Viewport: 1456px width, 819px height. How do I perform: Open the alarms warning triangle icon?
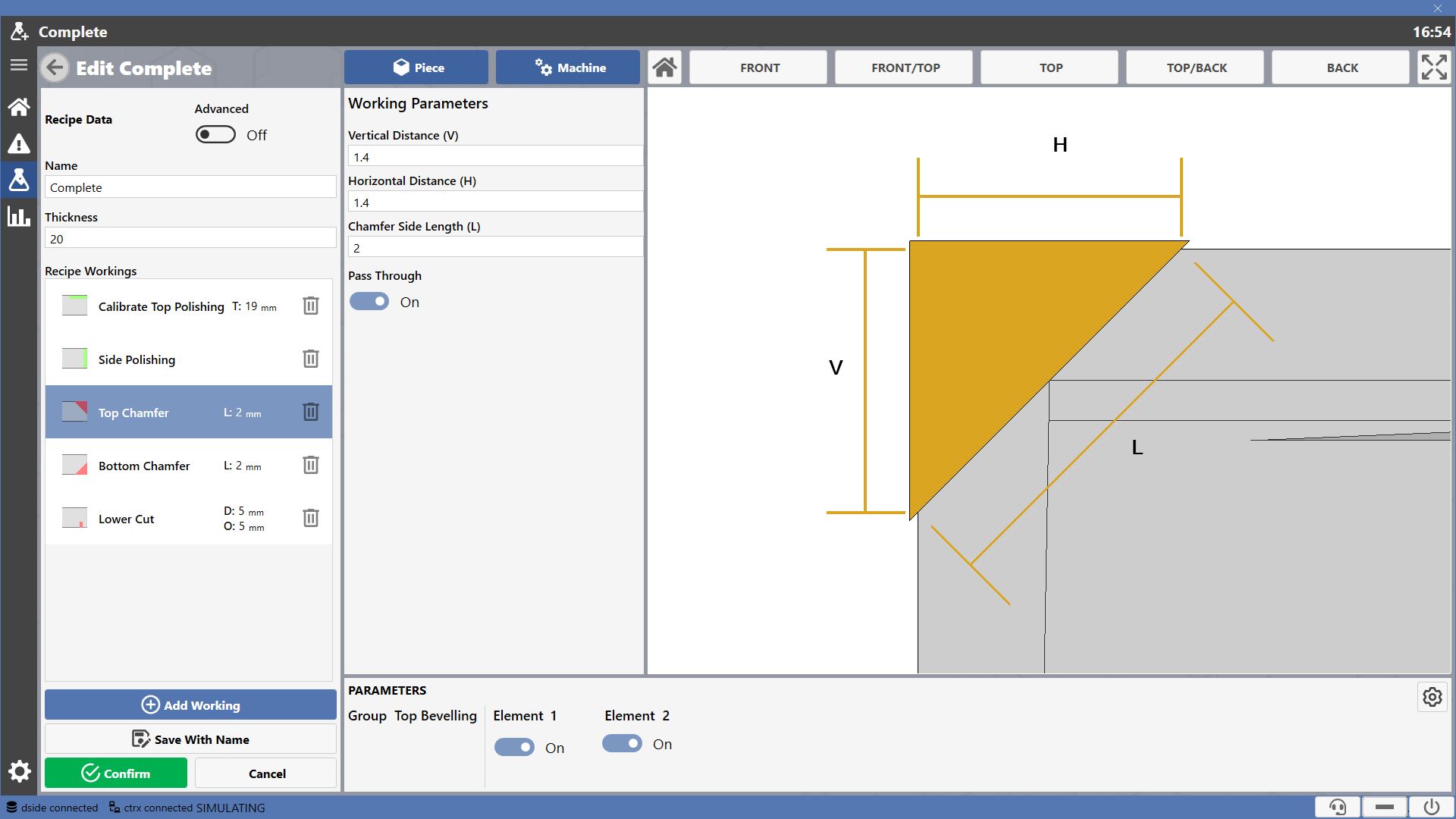click(19, 143)
